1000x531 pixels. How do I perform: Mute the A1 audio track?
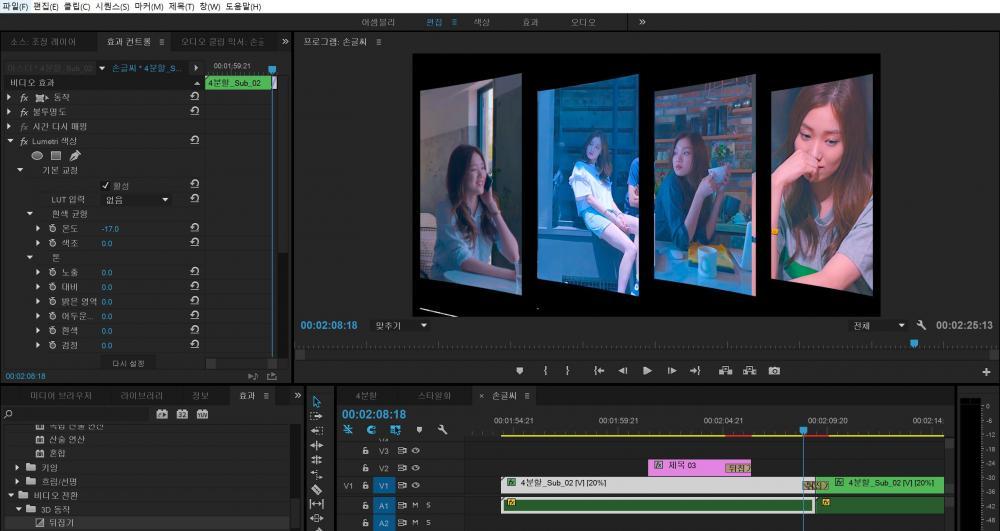415,505
